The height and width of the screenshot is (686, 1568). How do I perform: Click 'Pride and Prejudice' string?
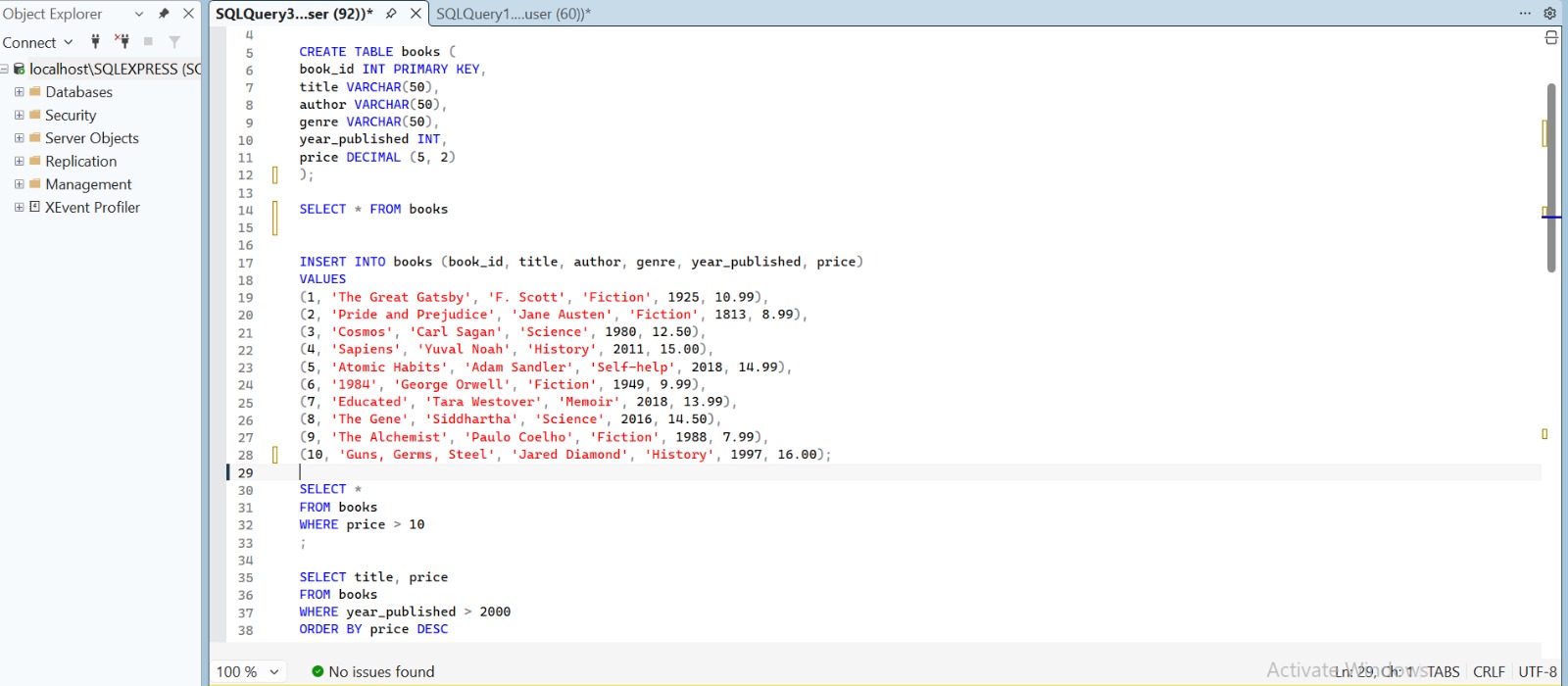413,315
